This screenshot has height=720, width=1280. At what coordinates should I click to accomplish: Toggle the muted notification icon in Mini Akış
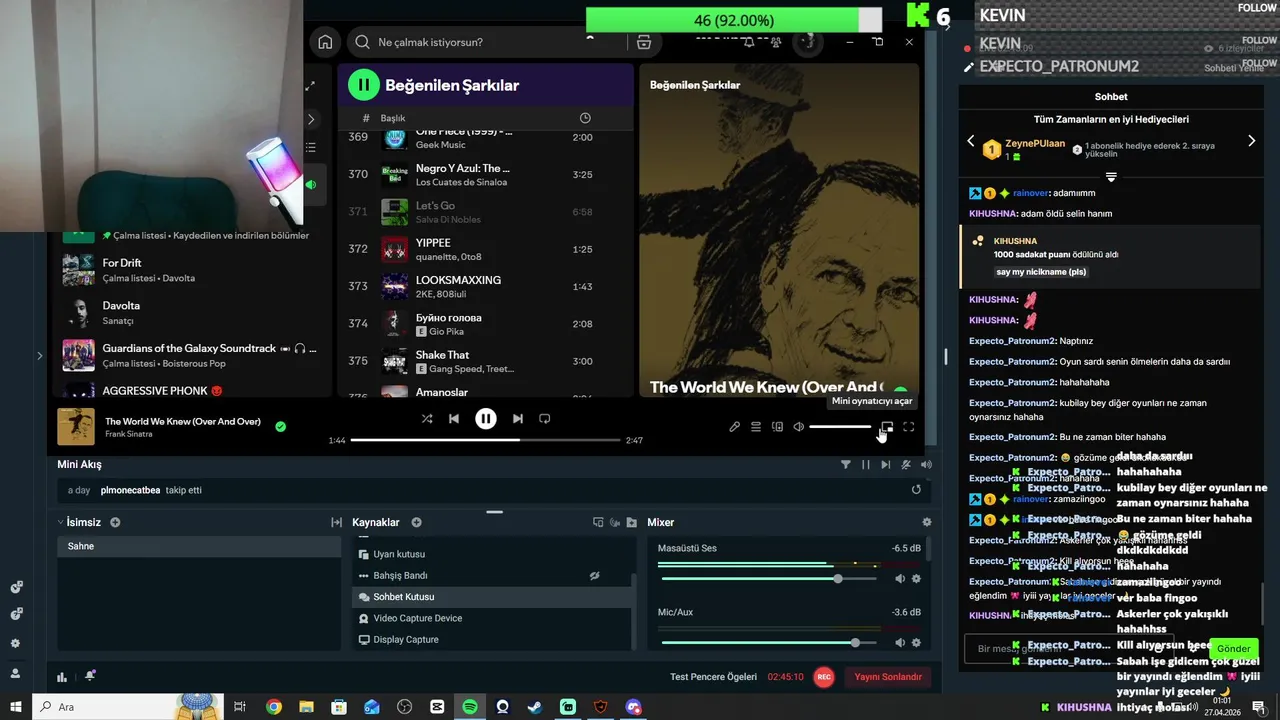tap(906, 464)
